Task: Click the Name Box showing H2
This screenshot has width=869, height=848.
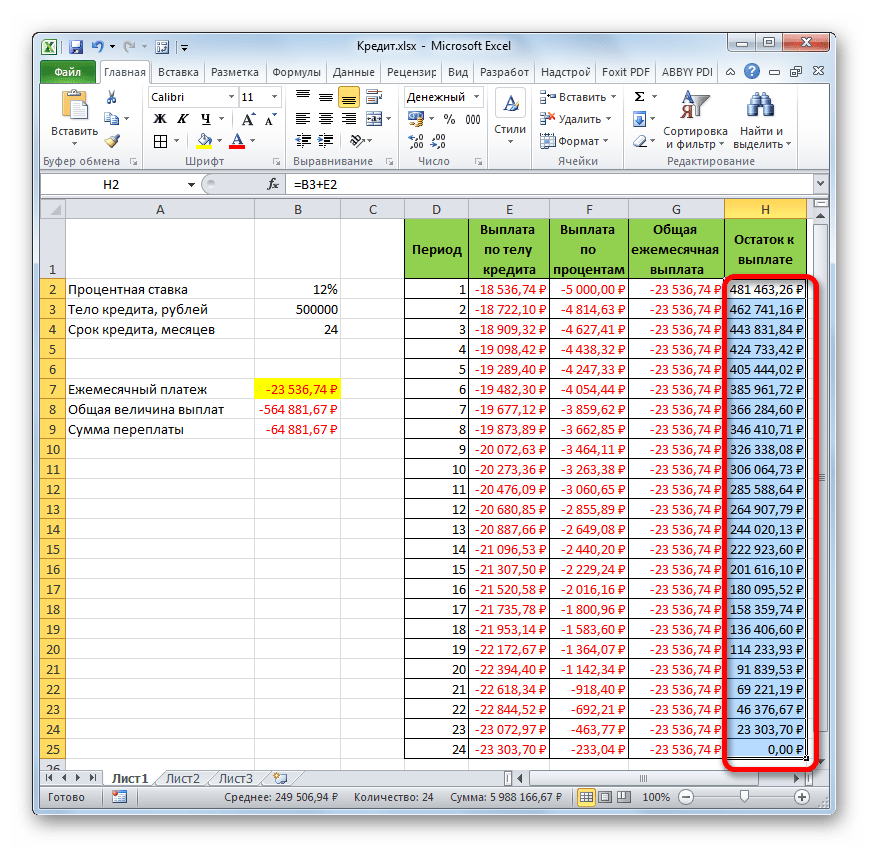Action: point(111,185)
